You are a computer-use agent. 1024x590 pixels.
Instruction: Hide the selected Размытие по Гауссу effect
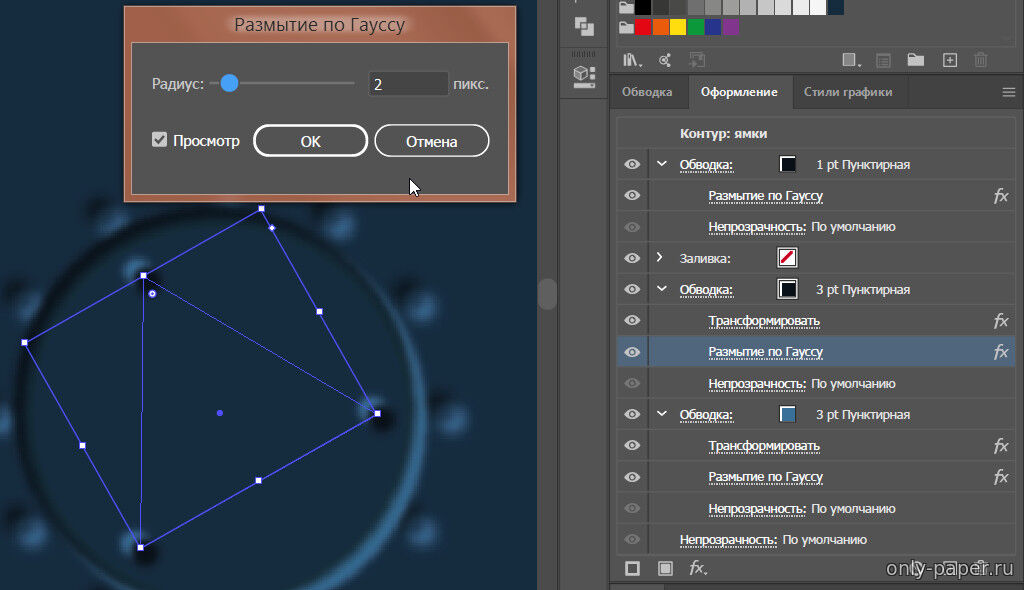pos(632,352)
